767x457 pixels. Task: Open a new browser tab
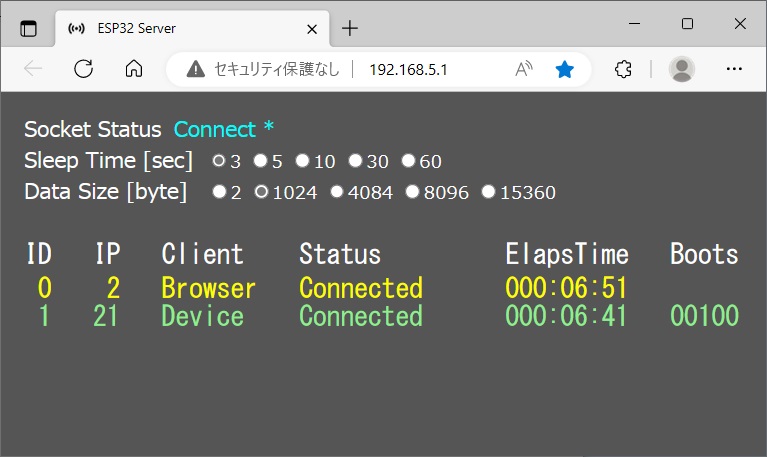(x=349, y=28)
